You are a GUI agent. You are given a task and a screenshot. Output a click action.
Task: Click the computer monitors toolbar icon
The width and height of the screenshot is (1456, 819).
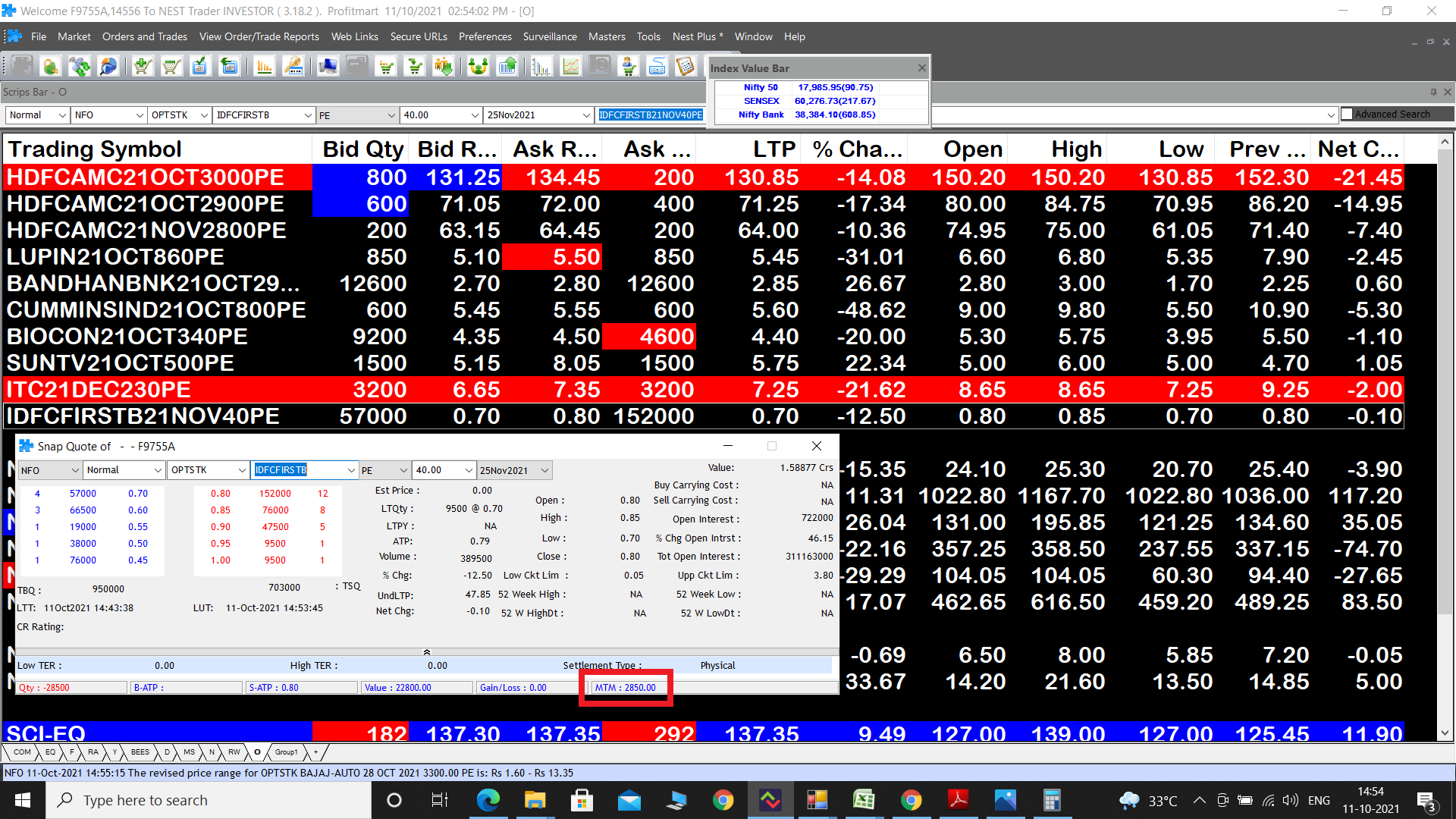click(x=328, y=67)
